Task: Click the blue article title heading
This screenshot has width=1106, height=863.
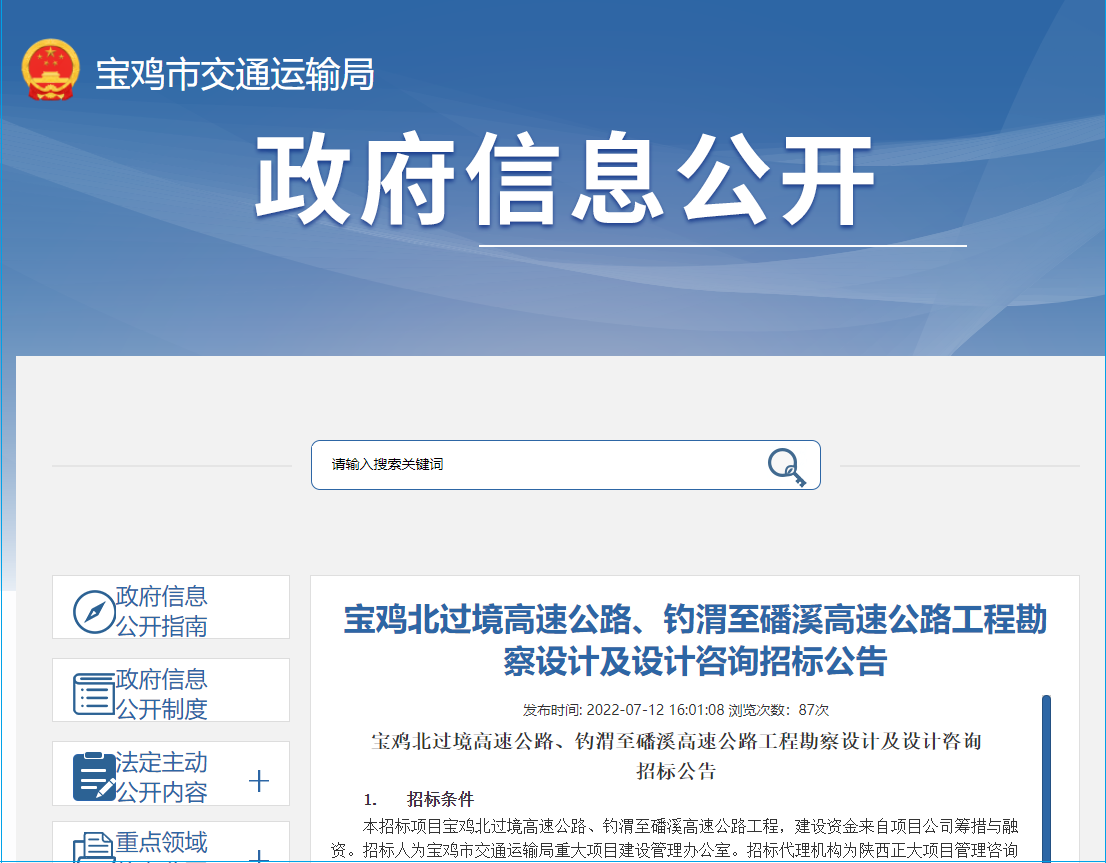Action: pos(695,640)
